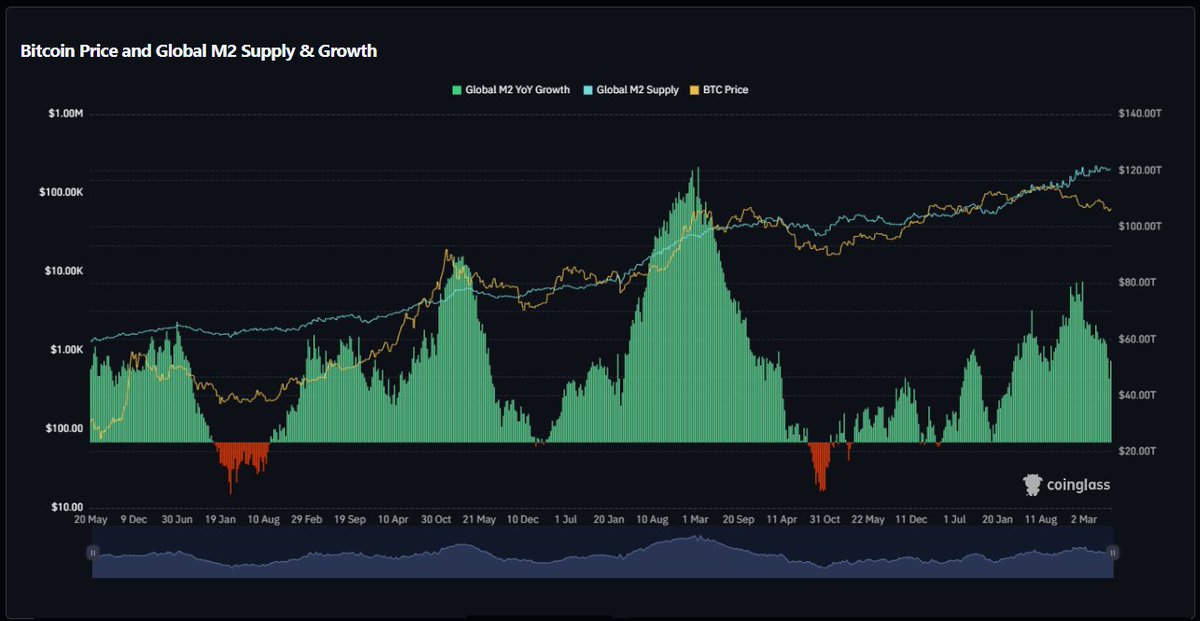Image resolution: width=1200 pixels, height=621 pixels.
Task: Click the '11 Dec' date label
Action: 910,520
